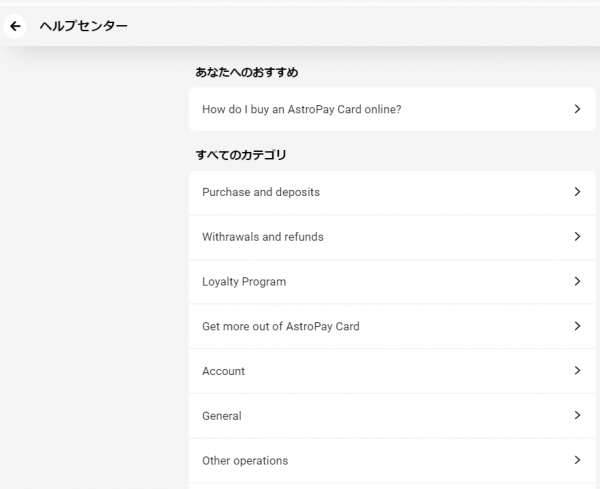Click the すべてのカテゴリ heading
This screenshot has width=600, height=489.
(241, 155)
